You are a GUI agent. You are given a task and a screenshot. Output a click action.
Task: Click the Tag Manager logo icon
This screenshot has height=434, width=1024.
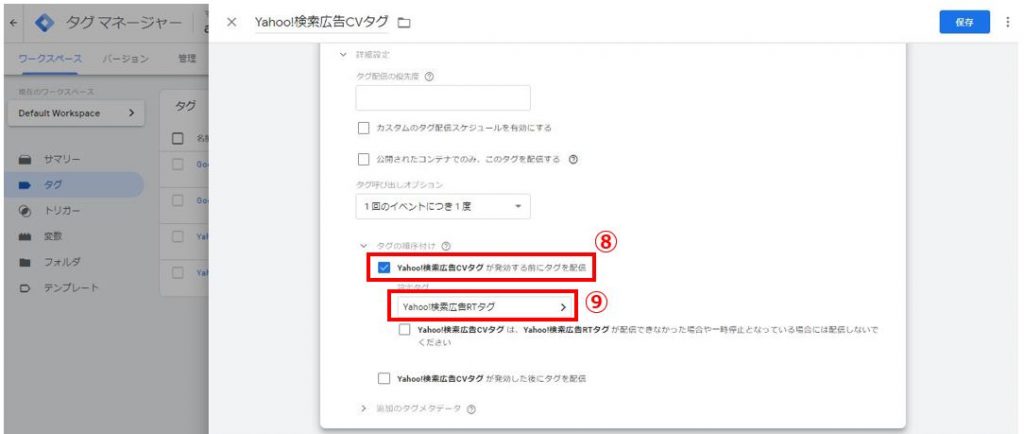coord(44,23)
